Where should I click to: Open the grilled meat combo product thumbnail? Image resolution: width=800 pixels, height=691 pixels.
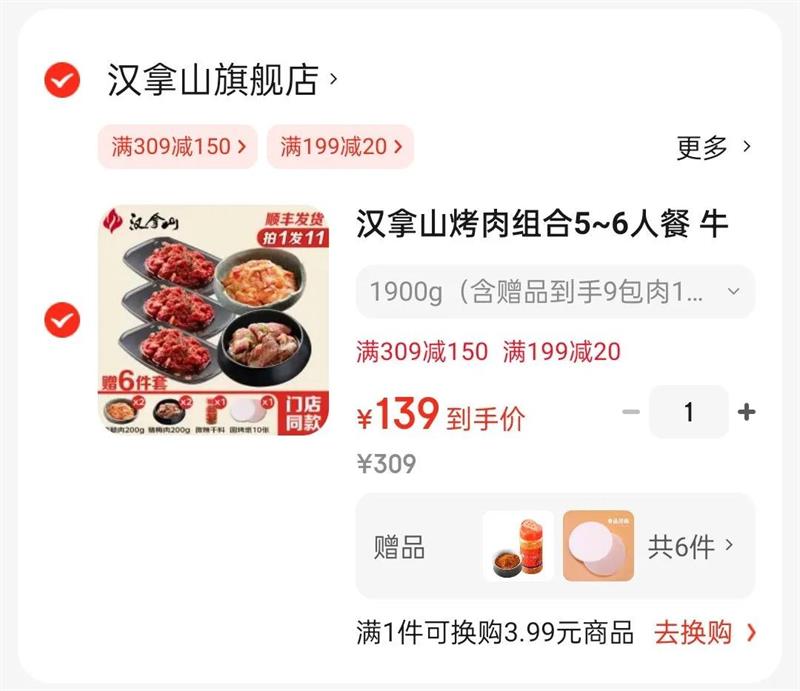pos(213,320)
